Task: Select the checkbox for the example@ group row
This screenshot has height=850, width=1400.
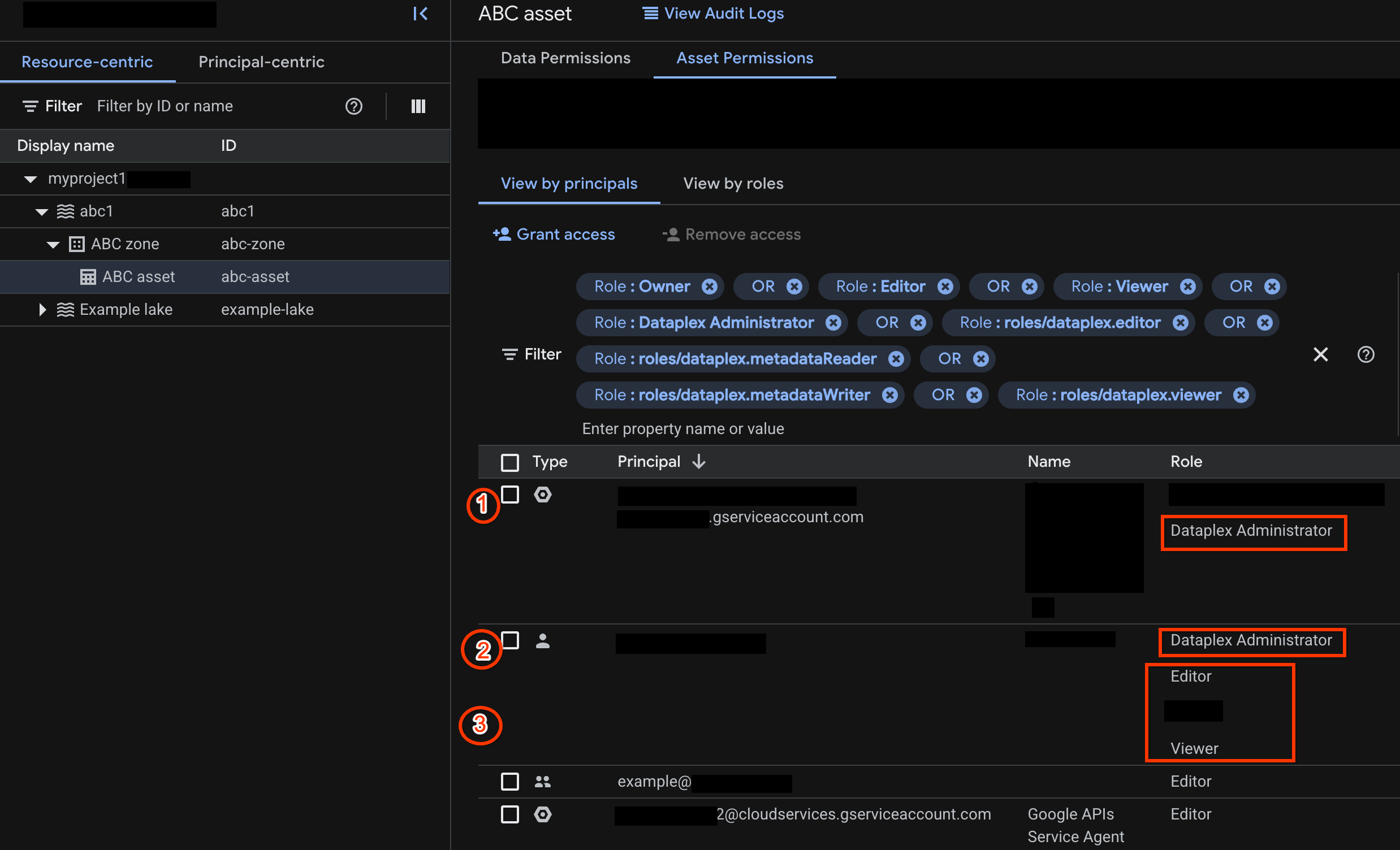Action: coord(509,781)
